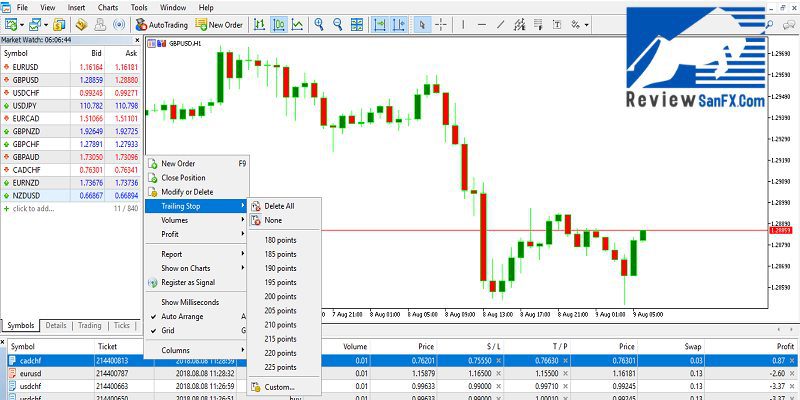The image size is (800, 400).
Task: Toggle the Navigator panel icon
Action: (x=100, y=24)
